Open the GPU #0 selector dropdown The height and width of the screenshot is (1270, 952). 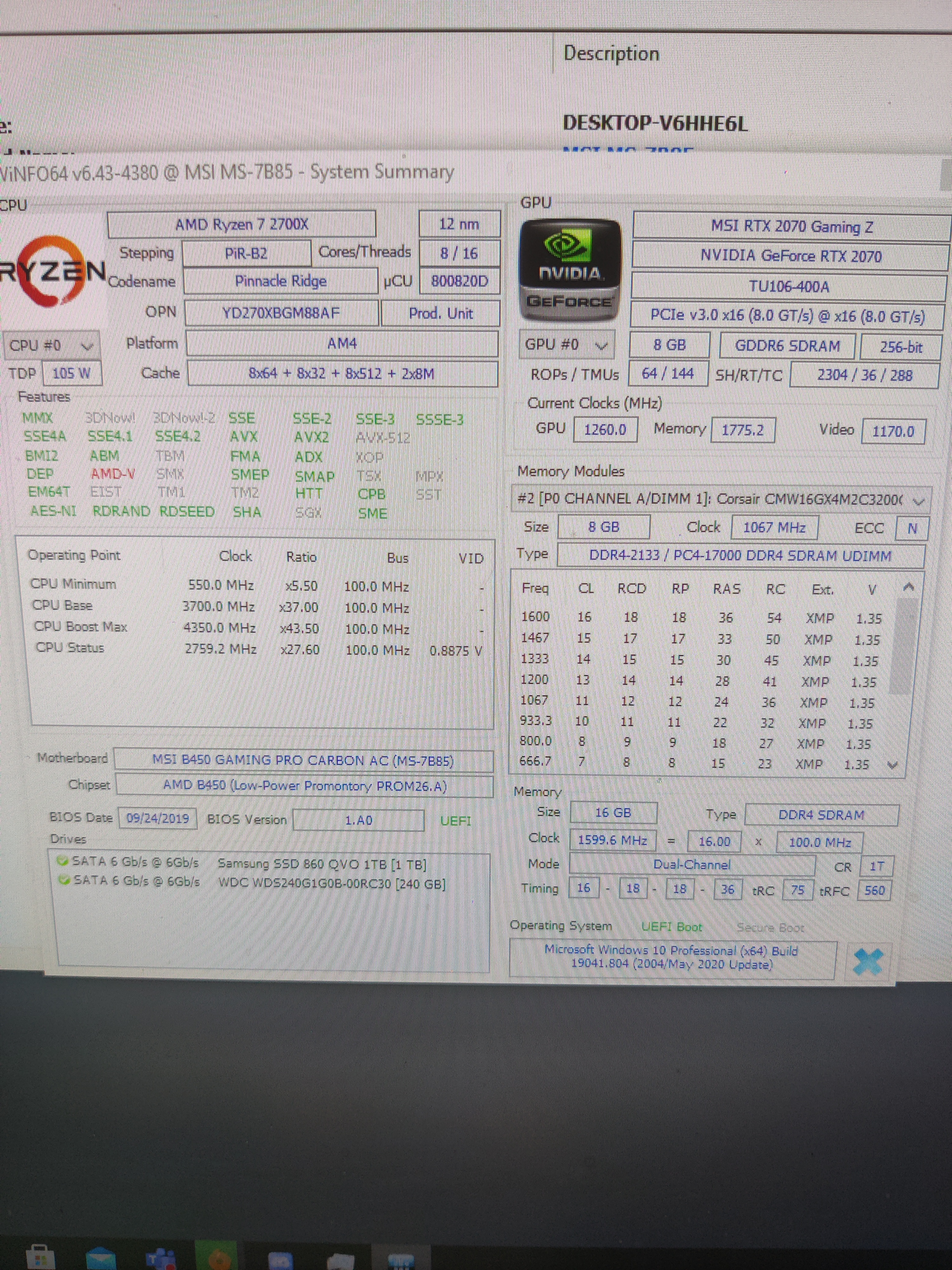[566, 345]
